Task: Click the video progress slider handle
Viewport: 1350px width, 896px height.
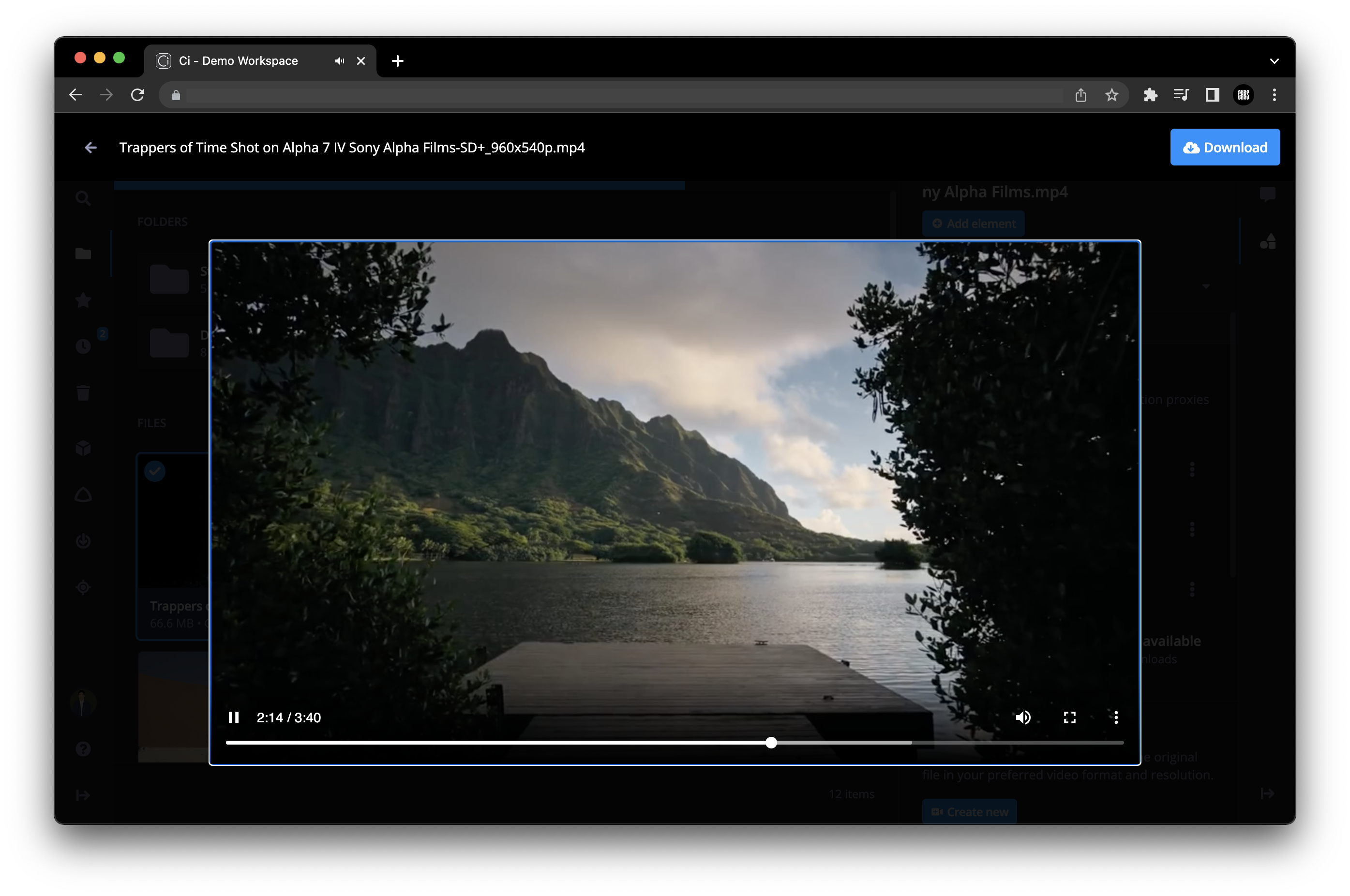Action: (771, 742)
